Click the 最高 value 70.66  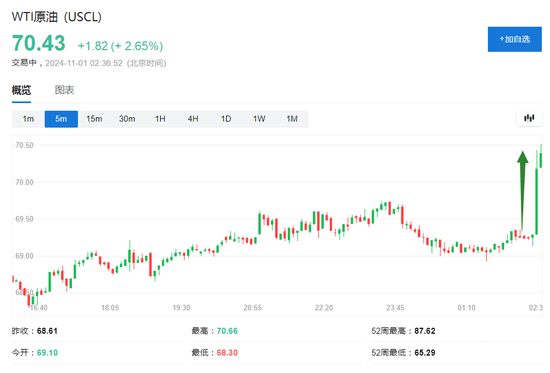click(227, 331)
